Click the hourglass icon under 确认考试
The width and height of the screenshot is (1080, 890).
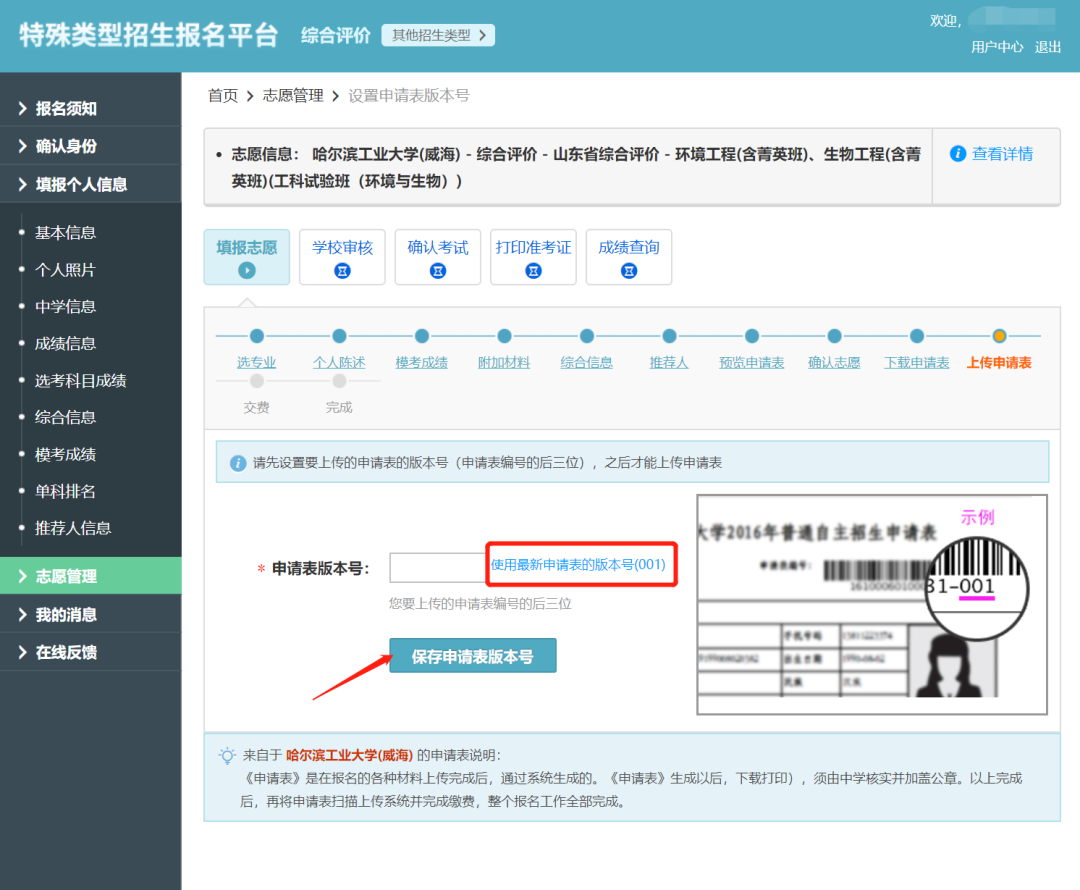(438, 271)
